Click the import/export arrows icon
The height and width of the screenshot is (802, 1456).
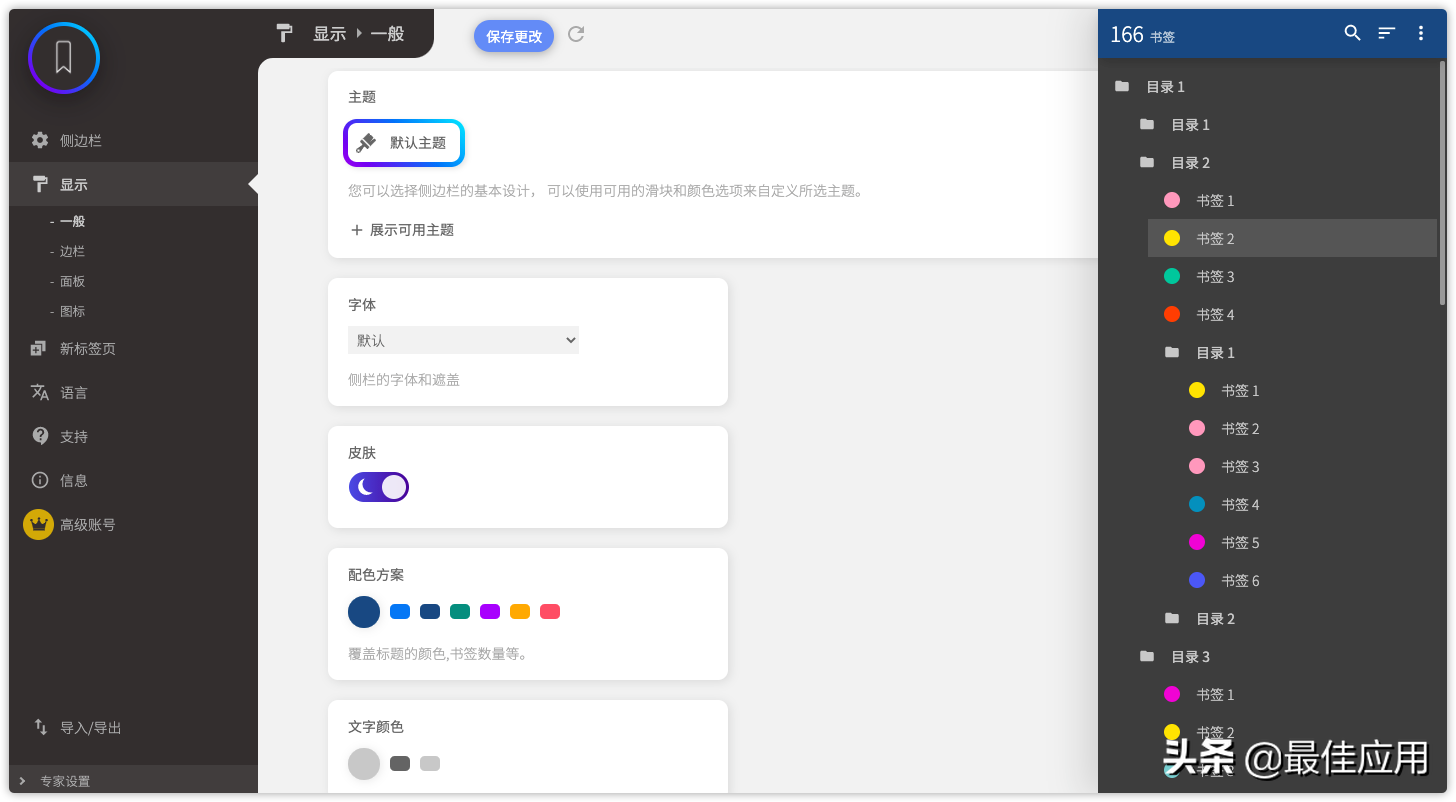coord(41,727)
